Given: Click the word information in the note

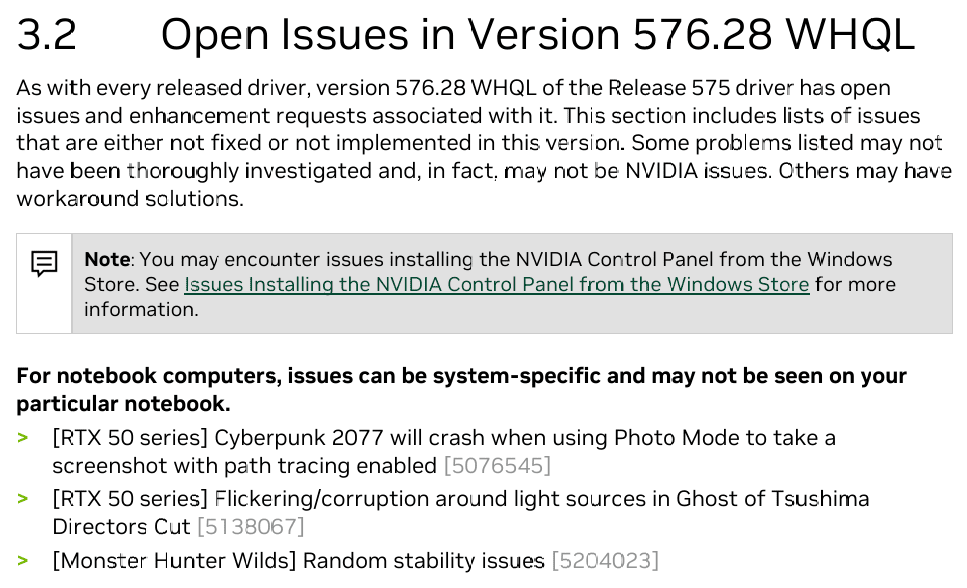Looking at the screenshot, I should pyautogui.click(x=141, y=310).
